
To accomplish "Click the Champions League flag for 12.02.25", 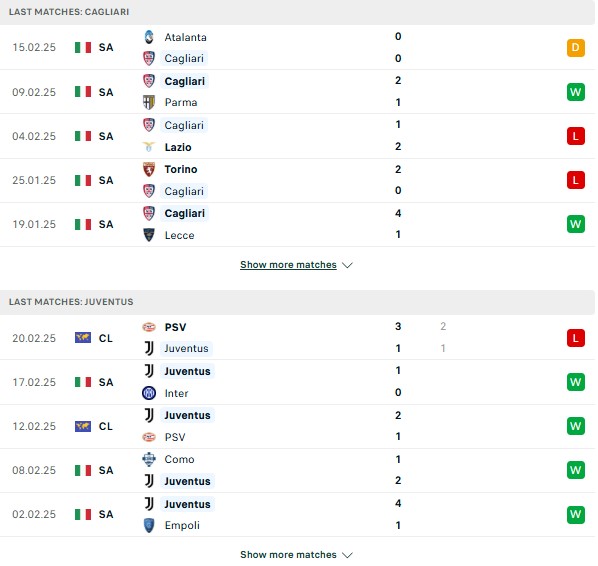I will point(83,426).
